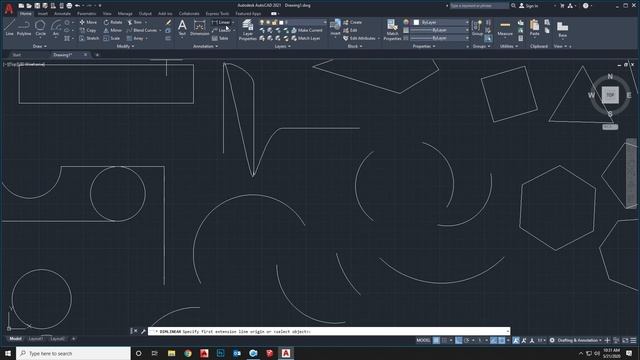Open the Insert ribbon tab

click(42, 13)
